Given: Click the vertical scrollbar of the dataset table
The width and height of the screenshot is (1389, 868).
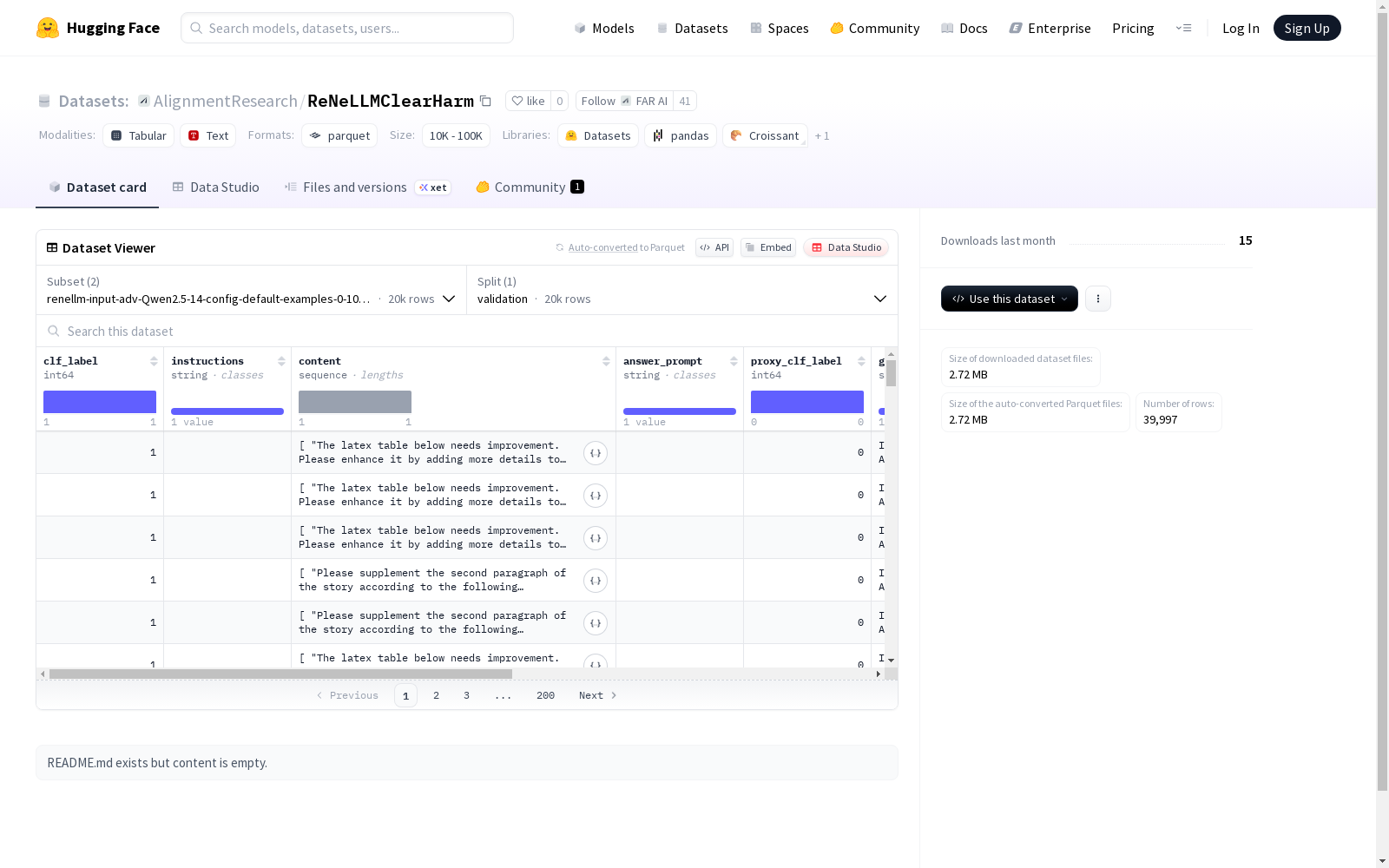Looking at the screenshot, I should (x=891, y=373).
